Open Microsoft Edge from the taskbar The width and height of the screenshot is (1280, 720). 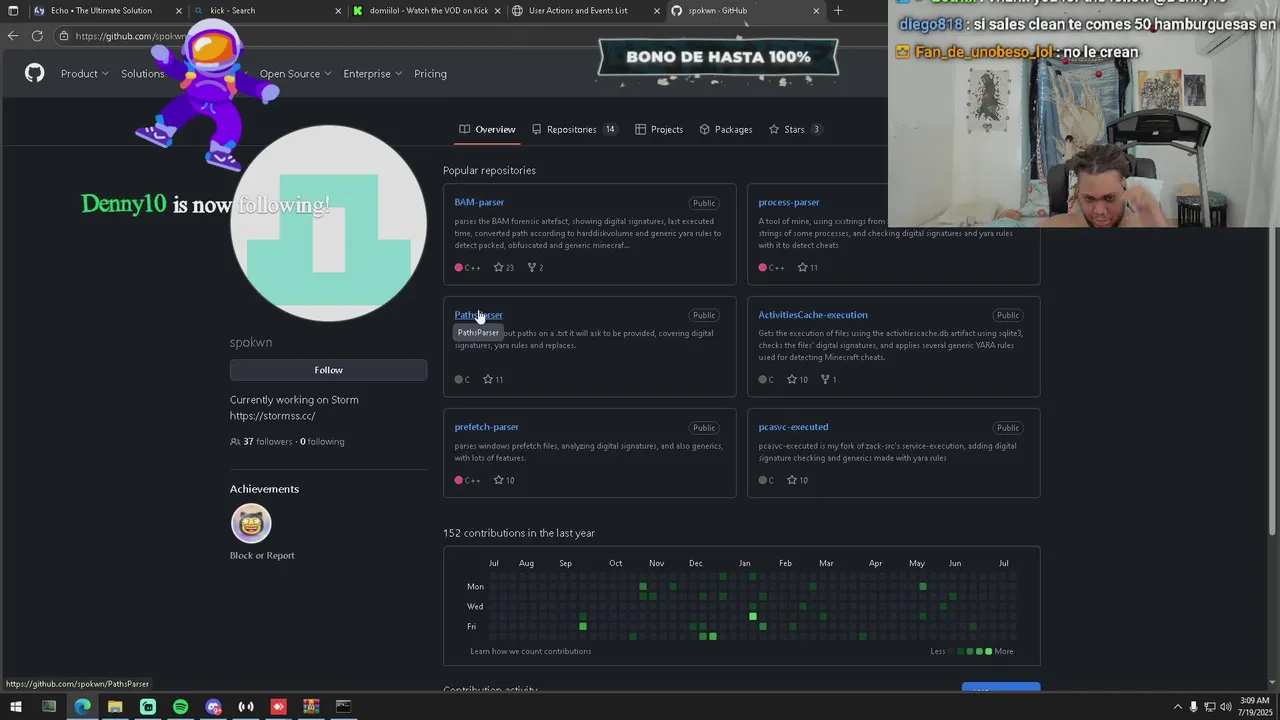point(82,707)
